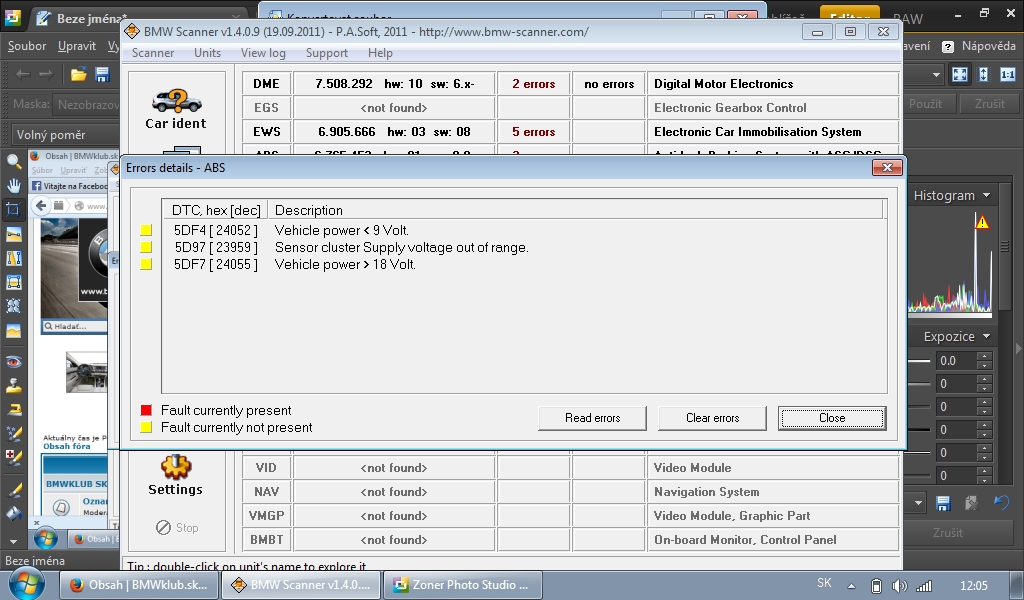Open the Units menu
The height and width of the screenshot is (600, 1024).
click(x=207, y=53)
